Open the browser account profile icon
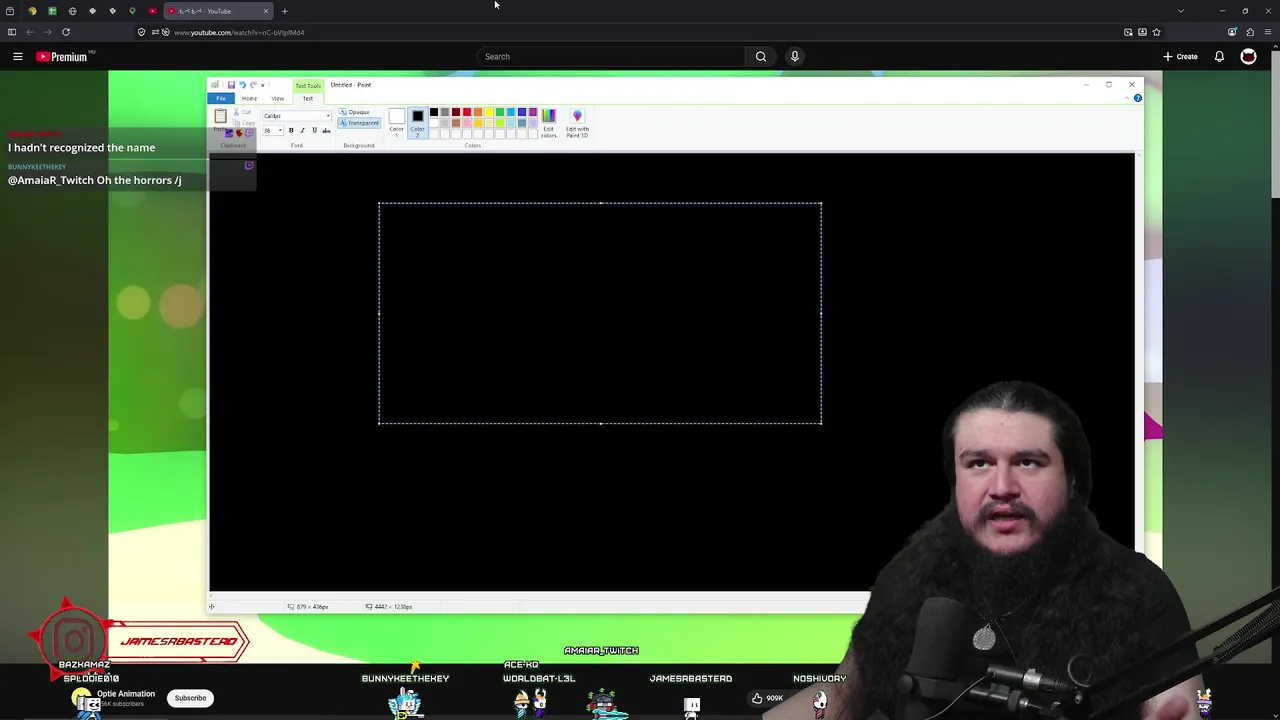This screenshot has height=720, width=1280. coord(1232,32)
